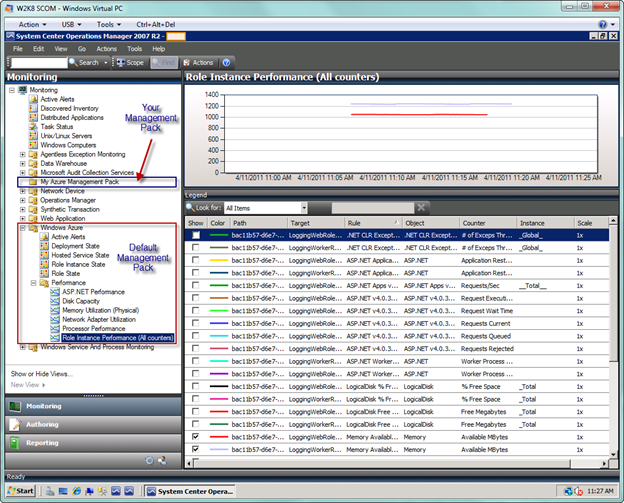Image resolution: width=624 pixels, height=503 pixels.
Task: Click the Scope toolbar icon
Action: click(x=121, y=62)
